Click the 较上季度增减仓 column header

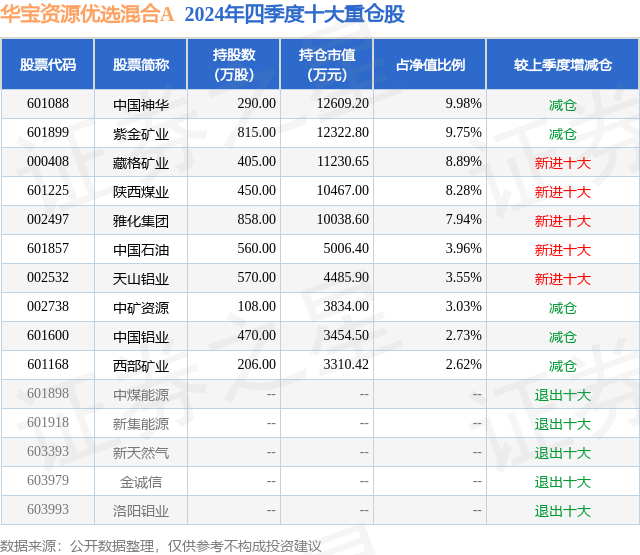[562, 64]
